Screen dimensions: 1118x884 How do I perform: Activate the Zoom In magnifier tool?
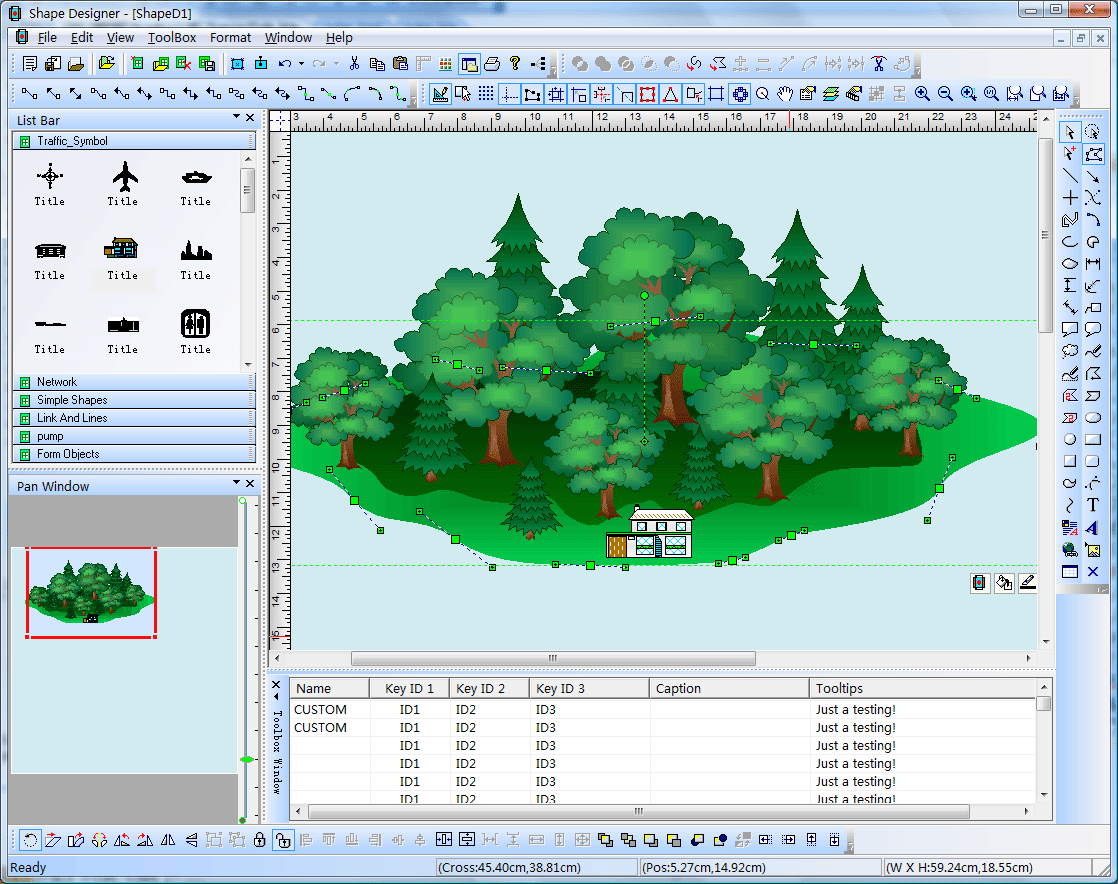[920, 93]
